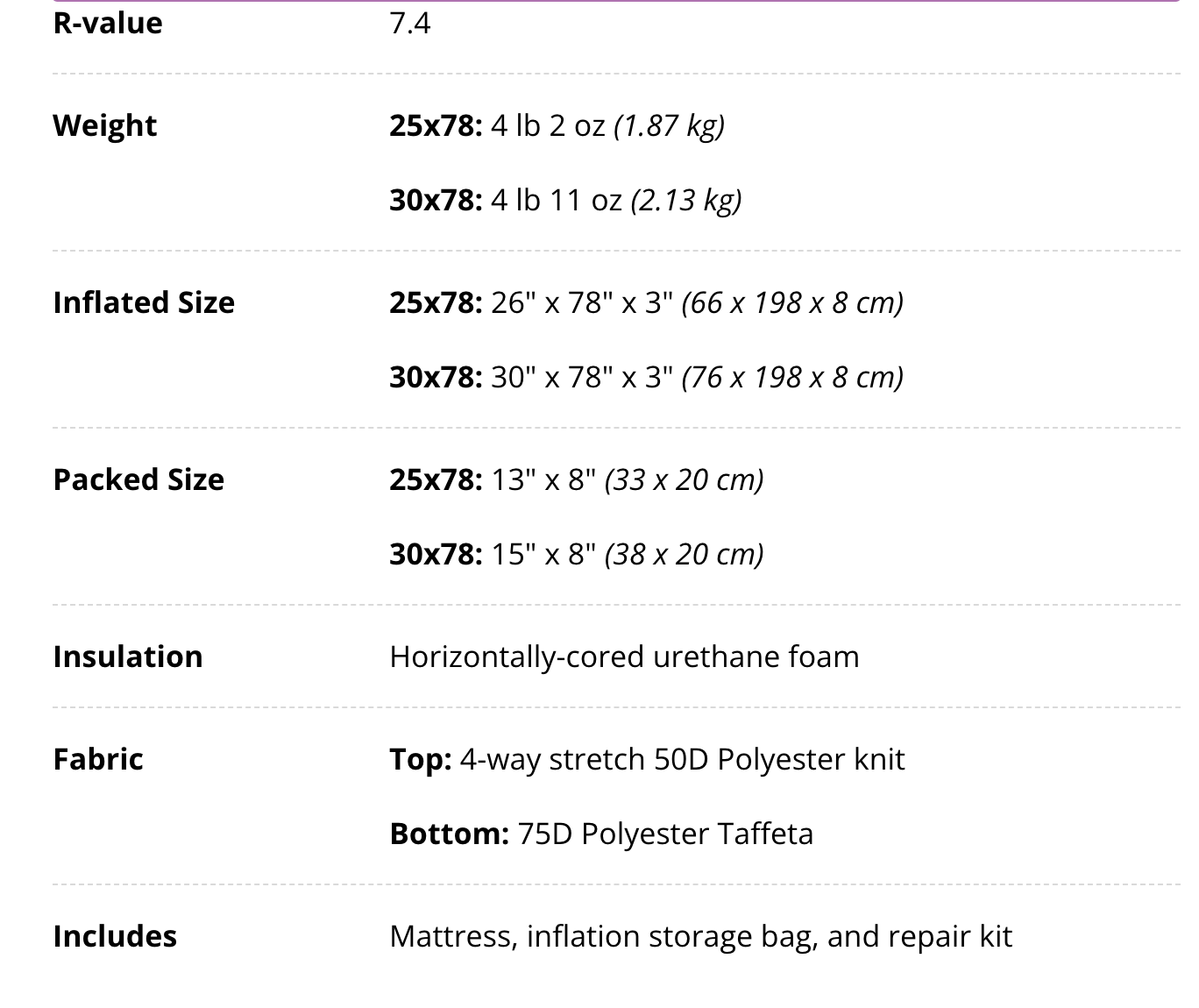1199x1008 pixels.
Task: Click the Packed Size label
Action: coord(138,479)
